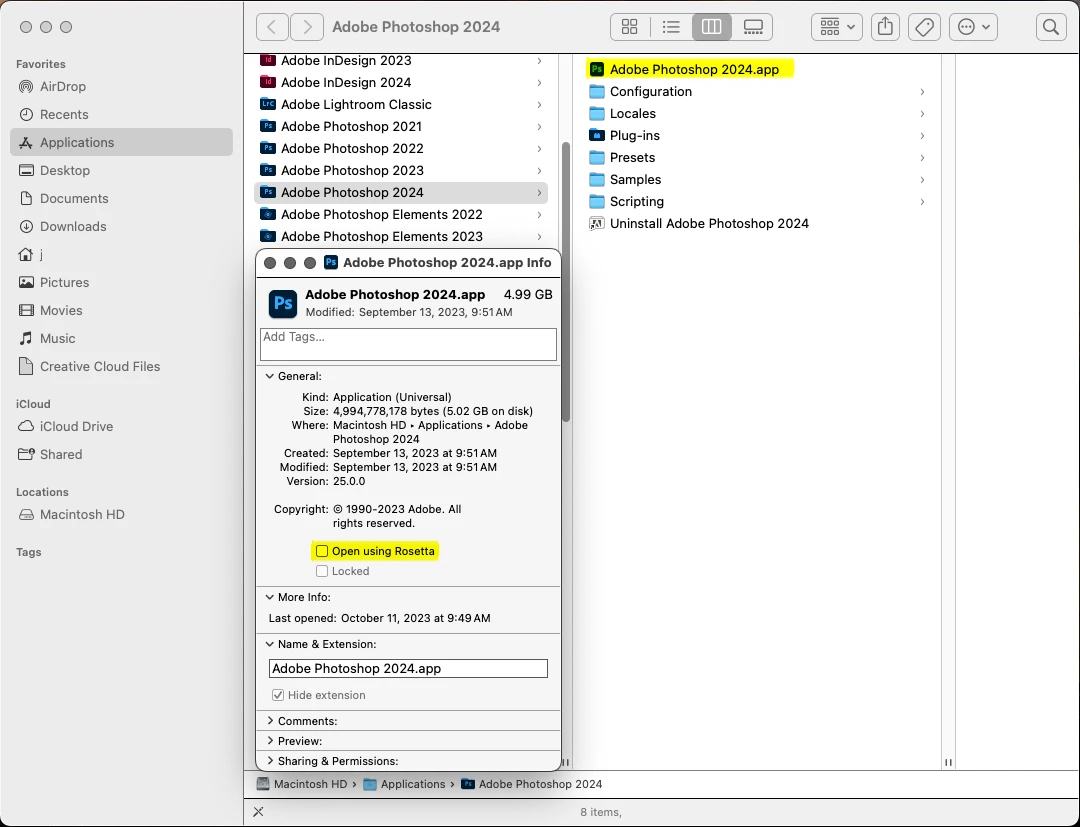Select Adobe Photoshop Elements 2022 folder
The width and height of the screenshot is (1080, 827).
(401, 215)
